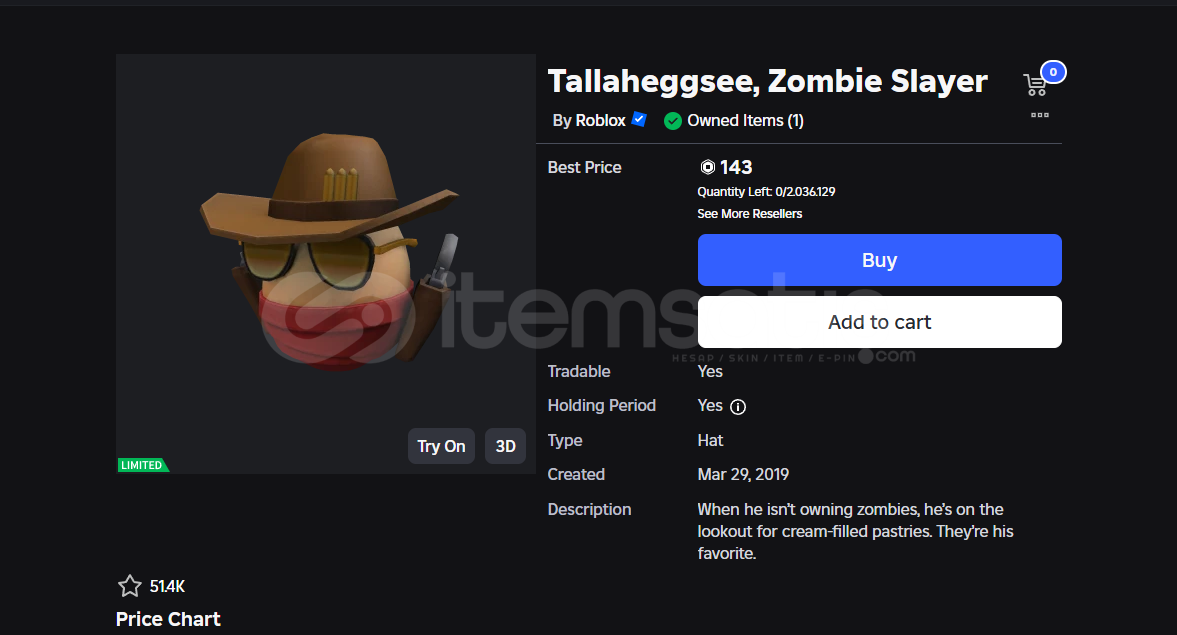Click the description text about cream-filled pastries

click(855, 531)
